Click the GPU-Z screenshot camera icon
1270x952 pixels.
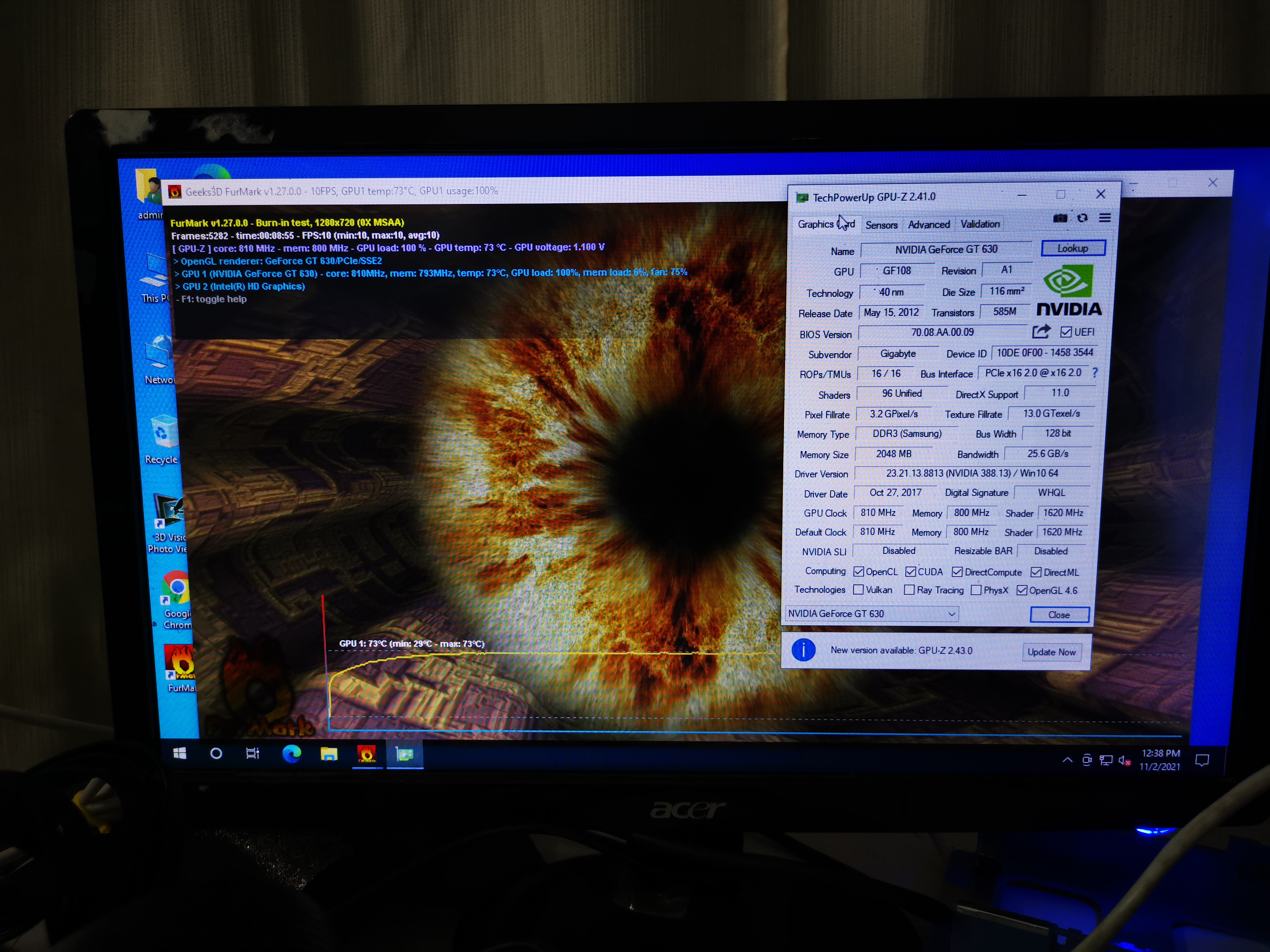click(1060, 218)
